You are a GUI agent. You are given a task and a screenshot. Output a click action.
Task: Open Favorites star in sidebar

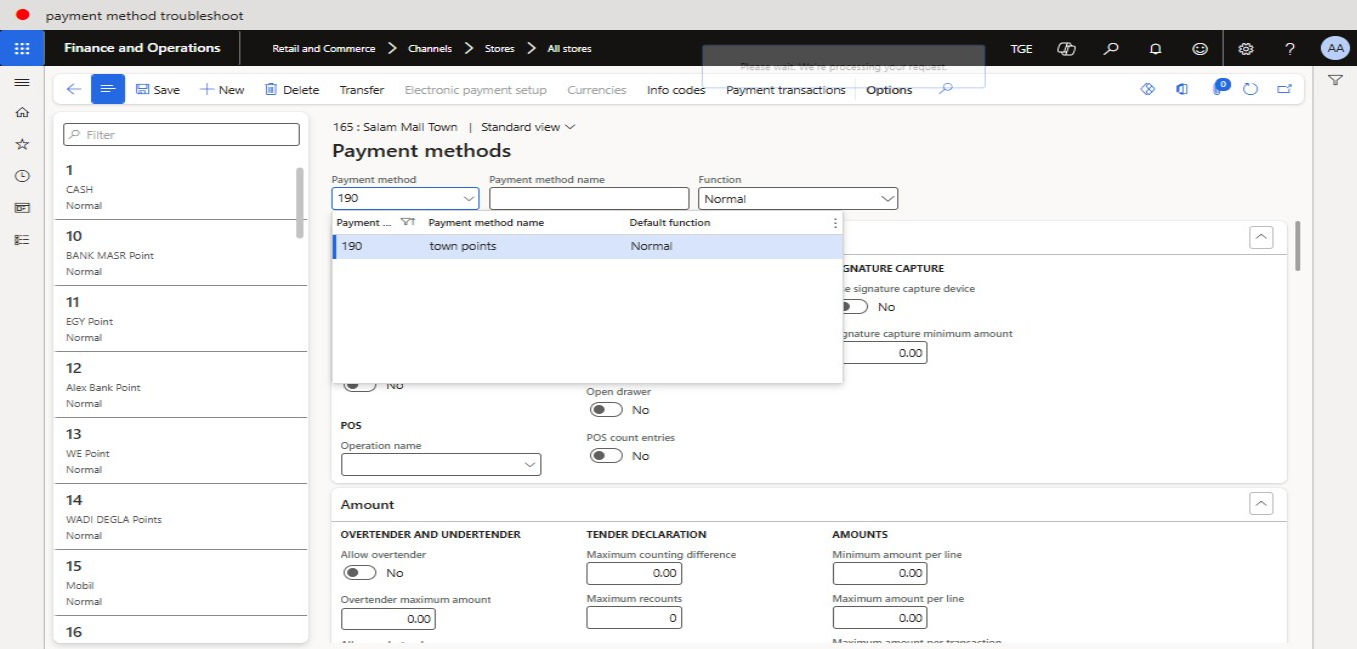coord(22,144)
